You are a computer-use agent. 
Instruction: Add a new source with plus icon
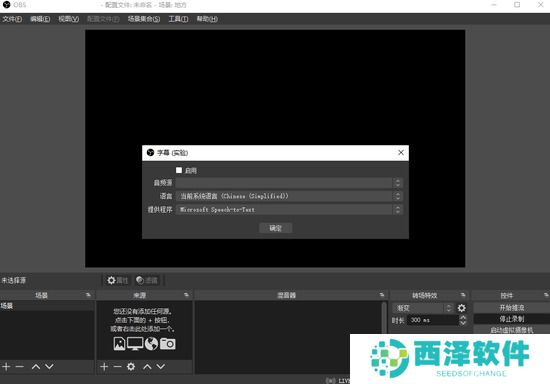click(104, 366)
